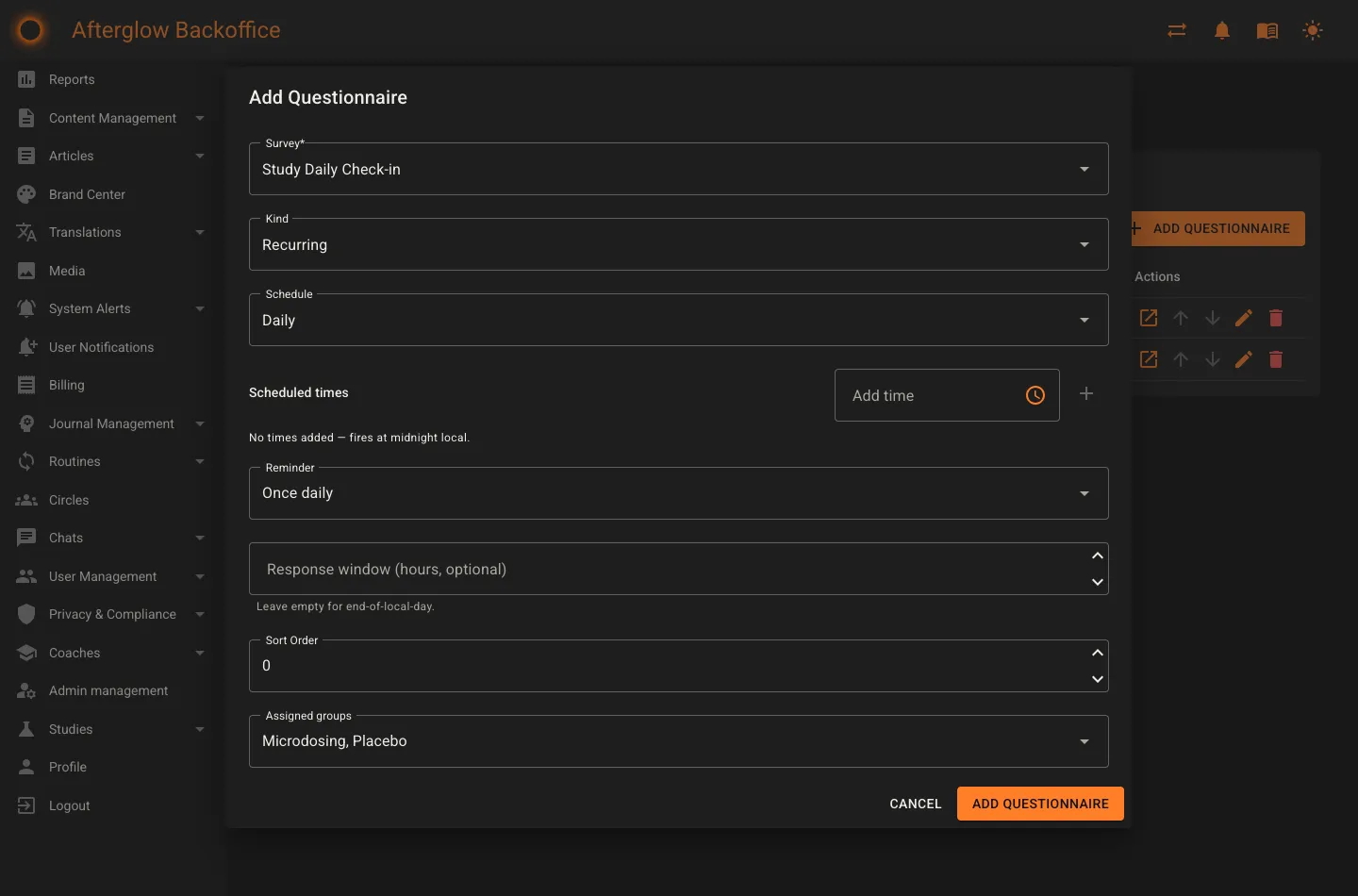Toggle light theme with sun icon
The height and width of the screenshot is (896, 1358).
tap(1313, 30)
